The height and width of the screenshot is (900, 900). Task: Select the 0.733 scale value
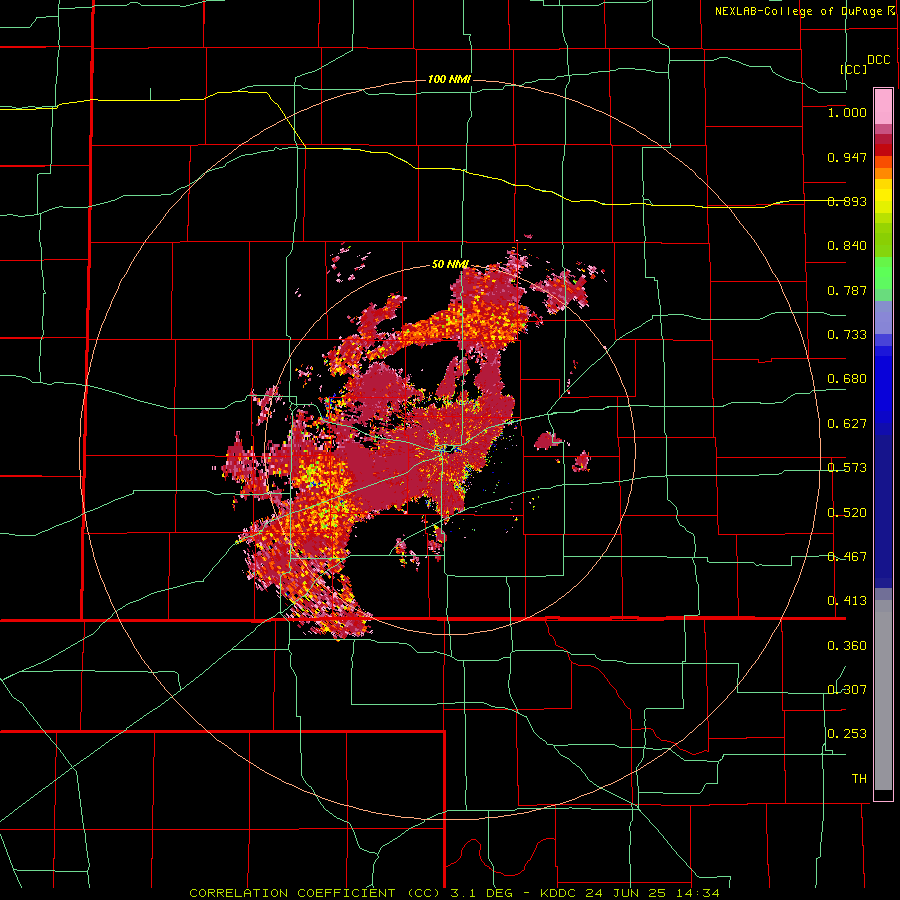click(847, 335)
